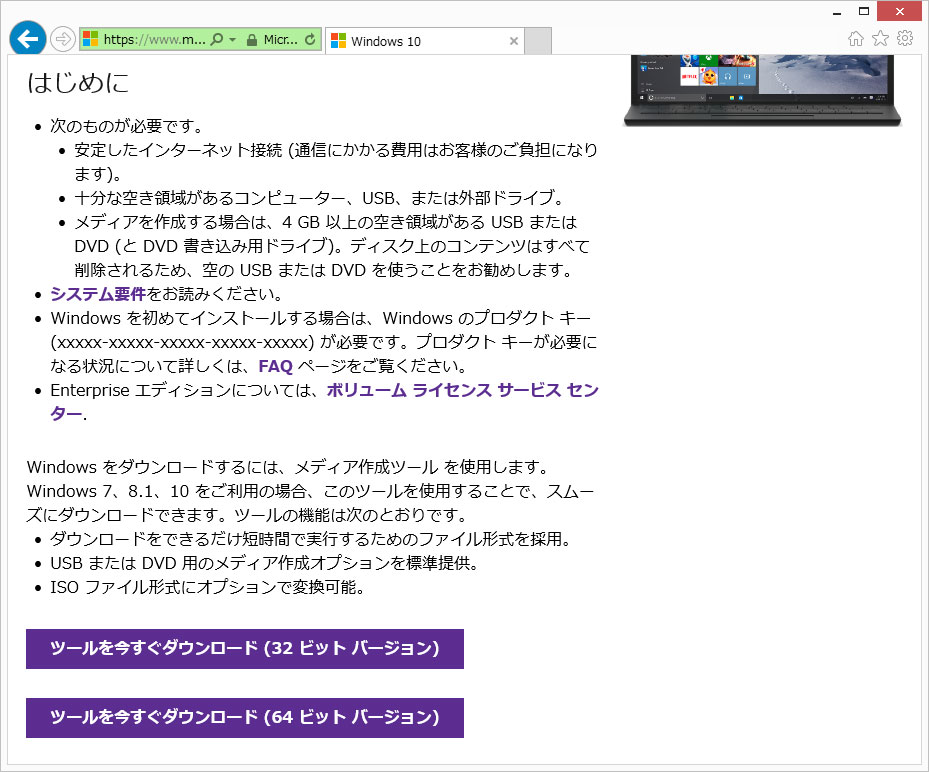The height and width of the screenshot is (772, 929).
Task: Click the line ISO ファイル形式にオプションで変換可能。
Action: (x=207, y=587)
